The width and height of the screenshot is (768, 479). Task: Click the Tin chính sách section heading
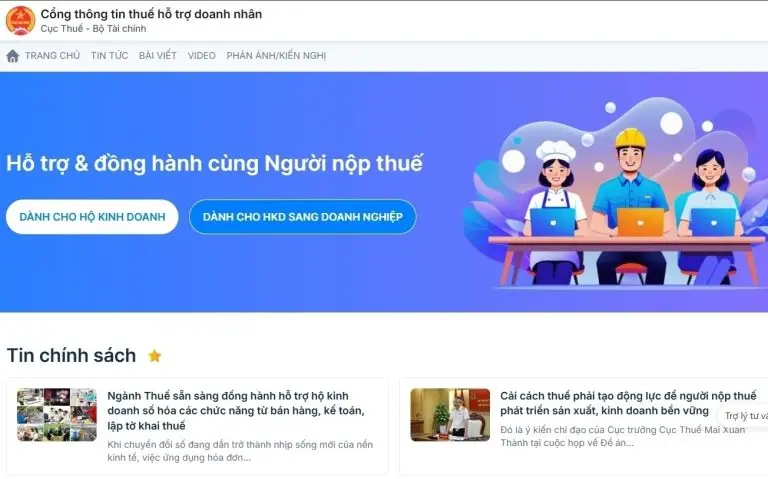coord(72,356)
